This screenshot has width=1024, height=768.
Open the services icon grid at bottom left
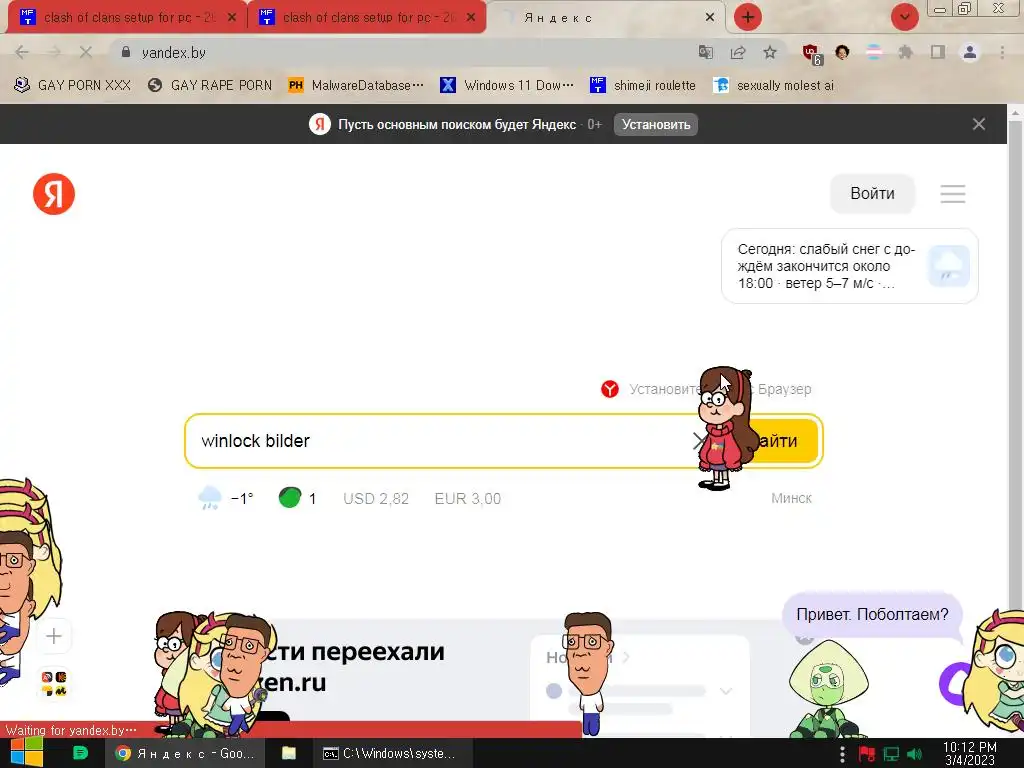54,684
